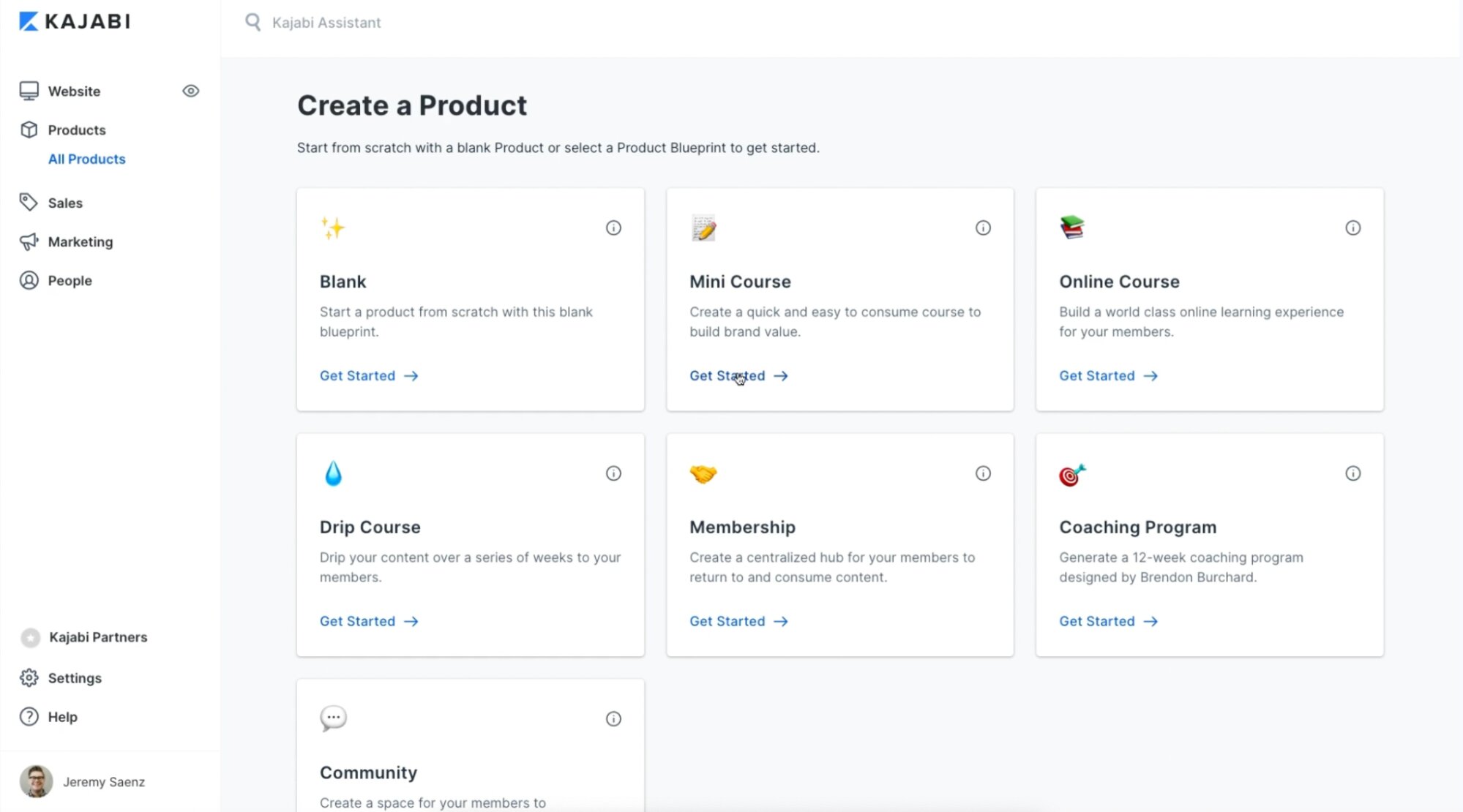Open info icon on Mini Course card
Image resolution: width=1463 pixels, height=812 pixels.
click(x=983, y=228)
